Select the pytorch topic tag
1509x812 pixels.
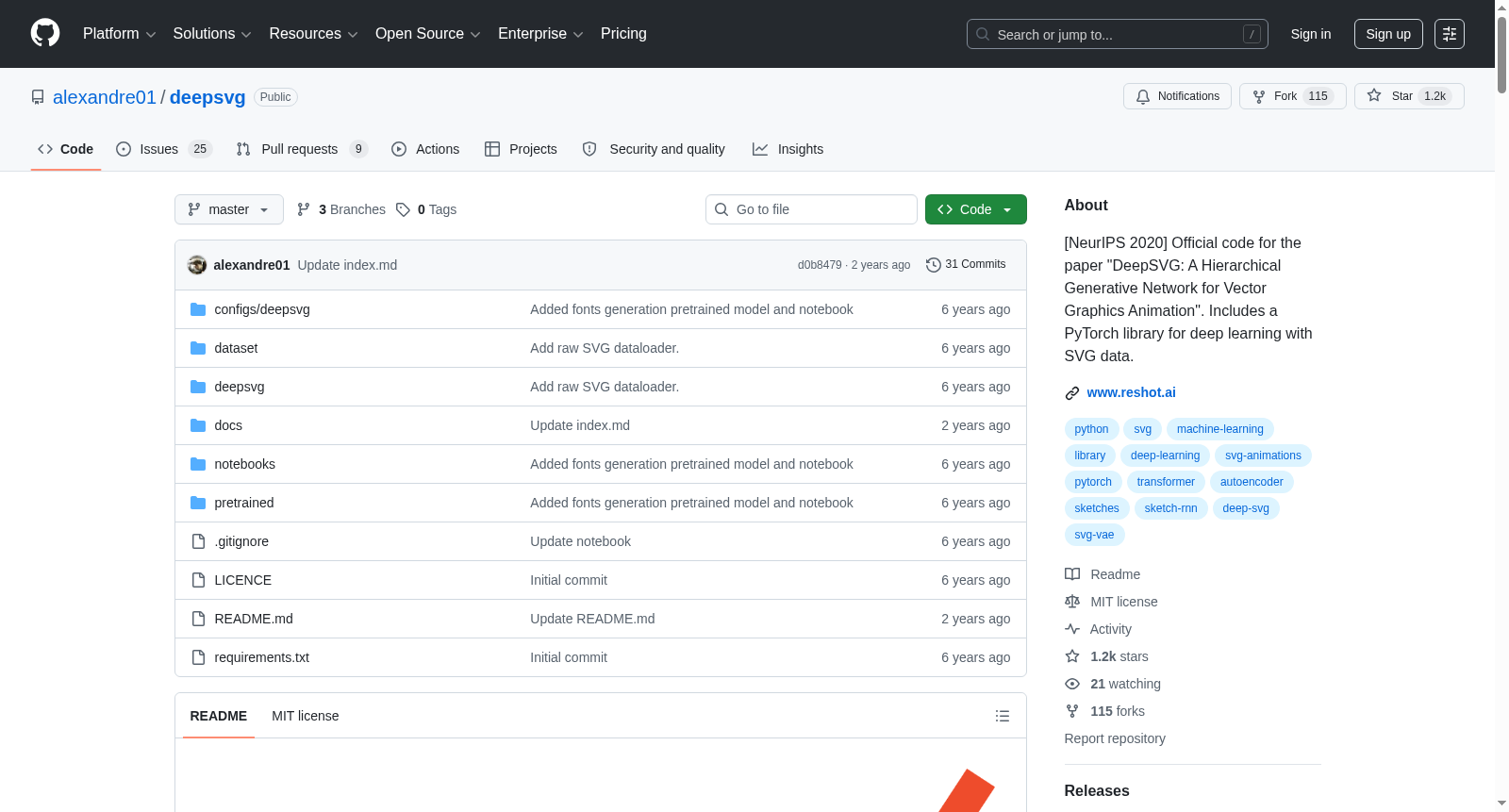(x=1093, y=482)
